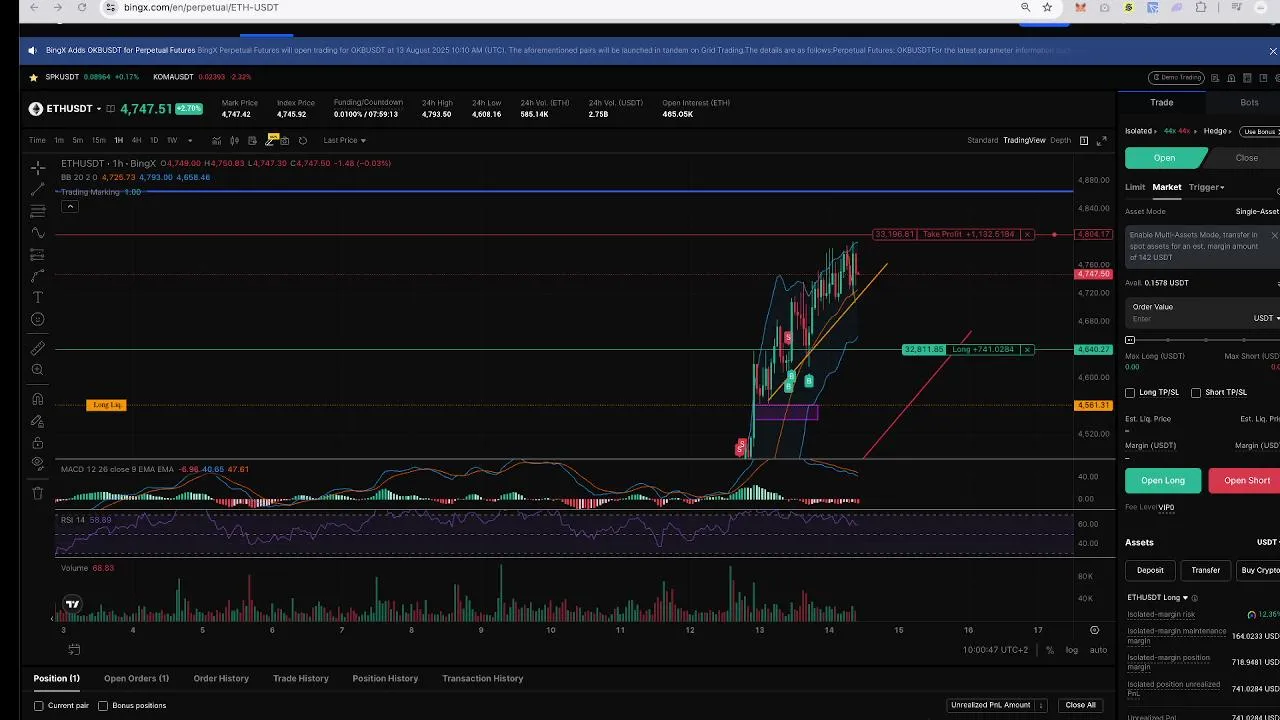Image resolution: width=1280 pixels, height=720 pixels.
Task: Toggle auto scale on the chart
Action: pos(1098,650)
